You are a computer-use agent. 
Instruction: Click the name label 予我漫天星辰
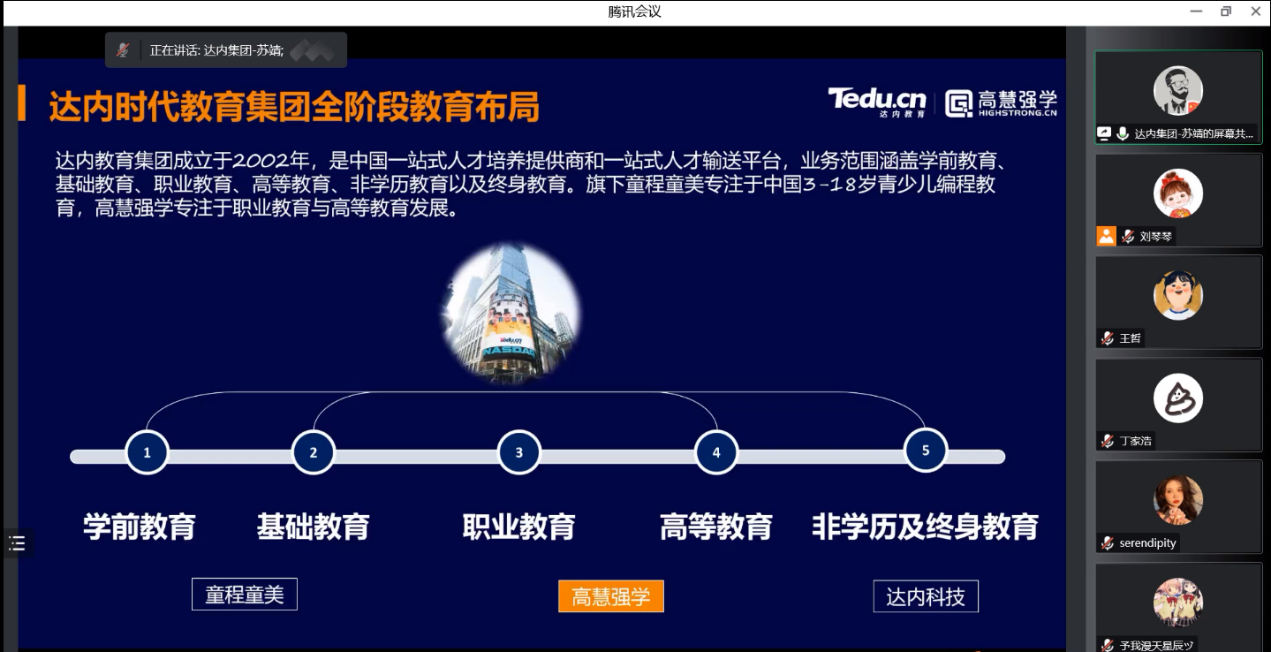tap(1157, 645)
